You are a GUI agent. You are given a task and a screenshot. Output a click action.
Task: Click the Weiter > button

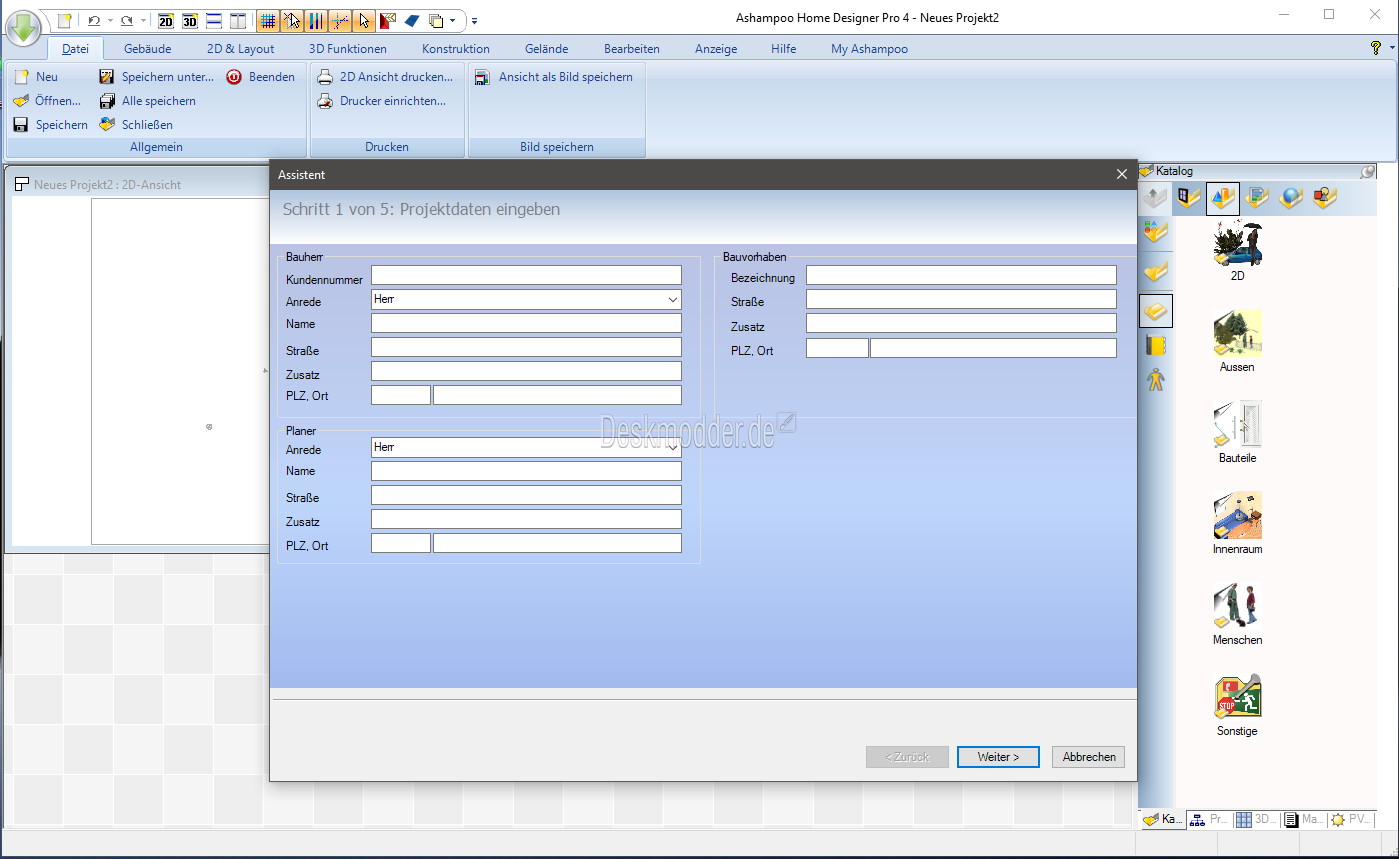pos(998,757)
